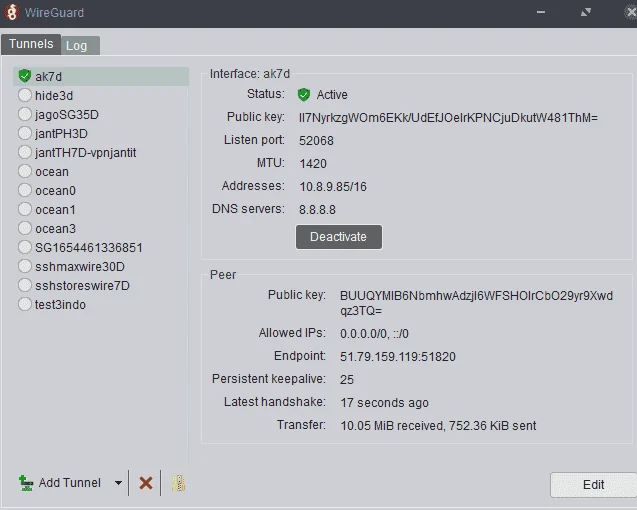Select the jagoSG35D tunnel name
Image resolution: width=637 pixels, height=510 pixels.
[x=67, y=115]
